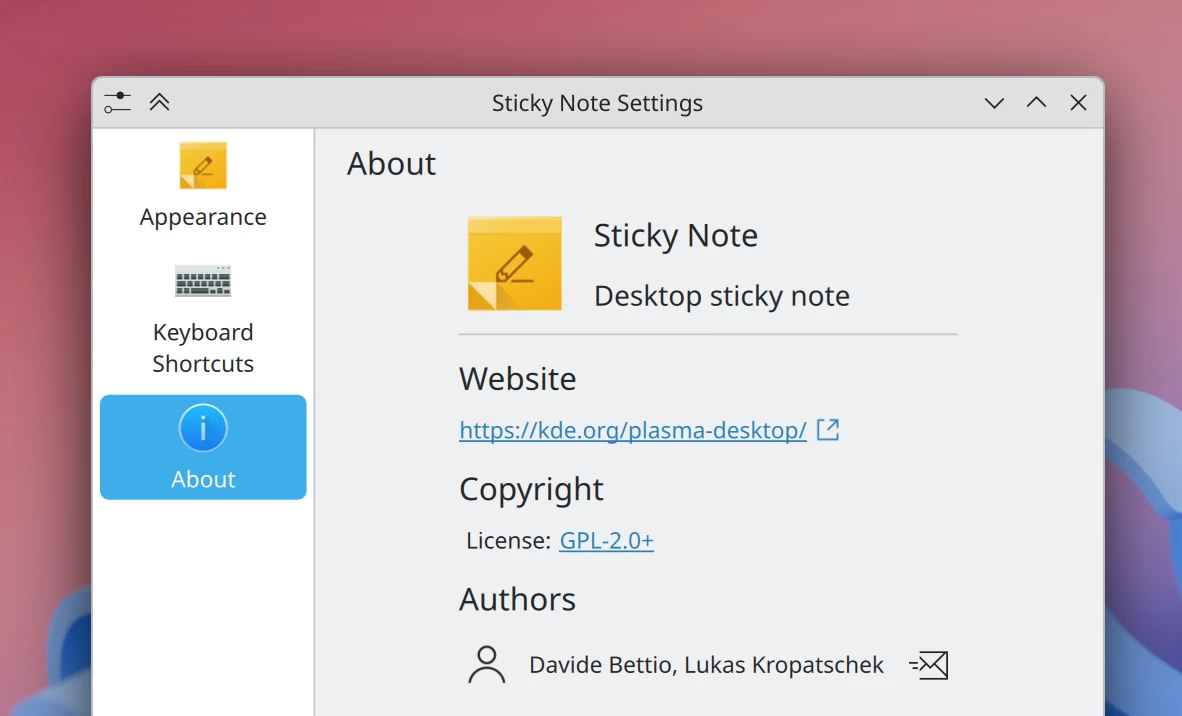
Task: Close the Sticky Note Settings window
Action: pos(1078,102)
